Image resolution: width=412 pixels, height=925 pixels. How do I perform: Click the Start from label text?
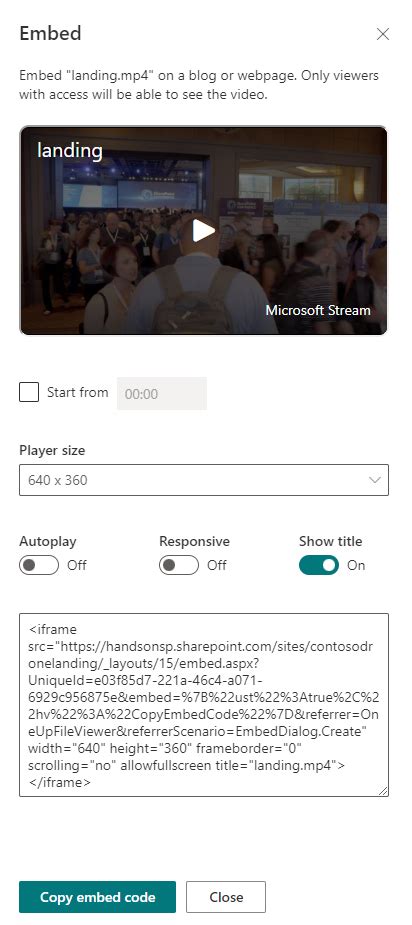[78, 392]
